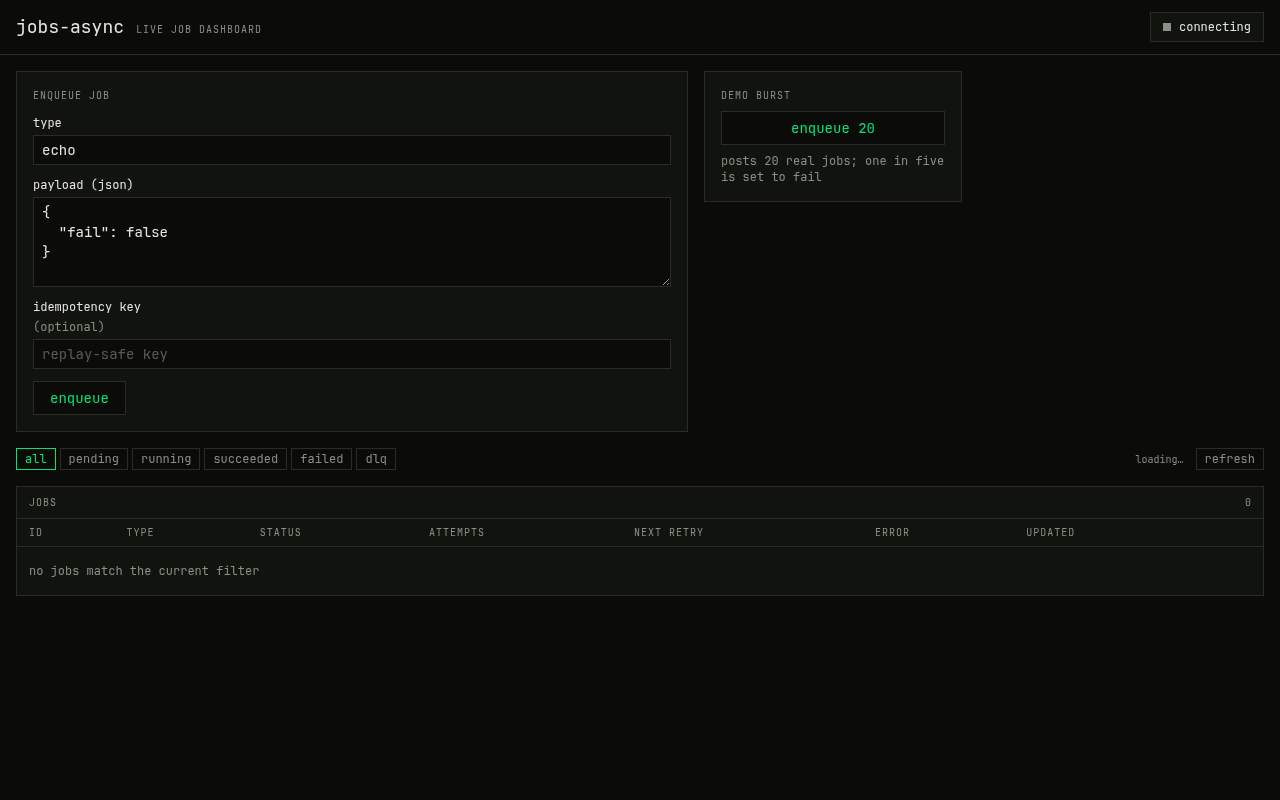This screenshot has width=1280, height=800.
Task: Click the enqueue 20 burst button
Action: tap(833, 128)
